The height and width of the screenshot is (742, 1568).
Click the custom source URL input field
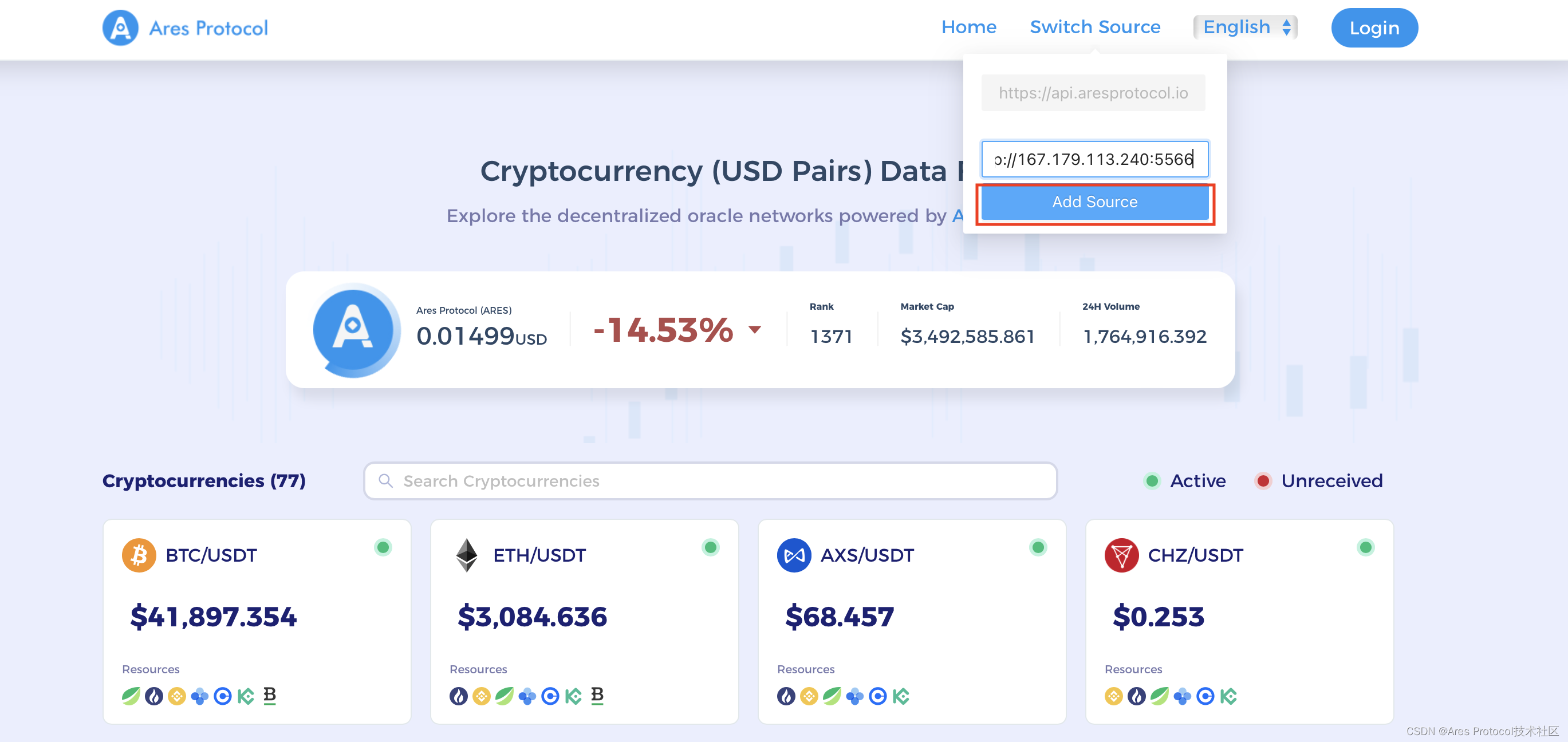coord(1094,159)
